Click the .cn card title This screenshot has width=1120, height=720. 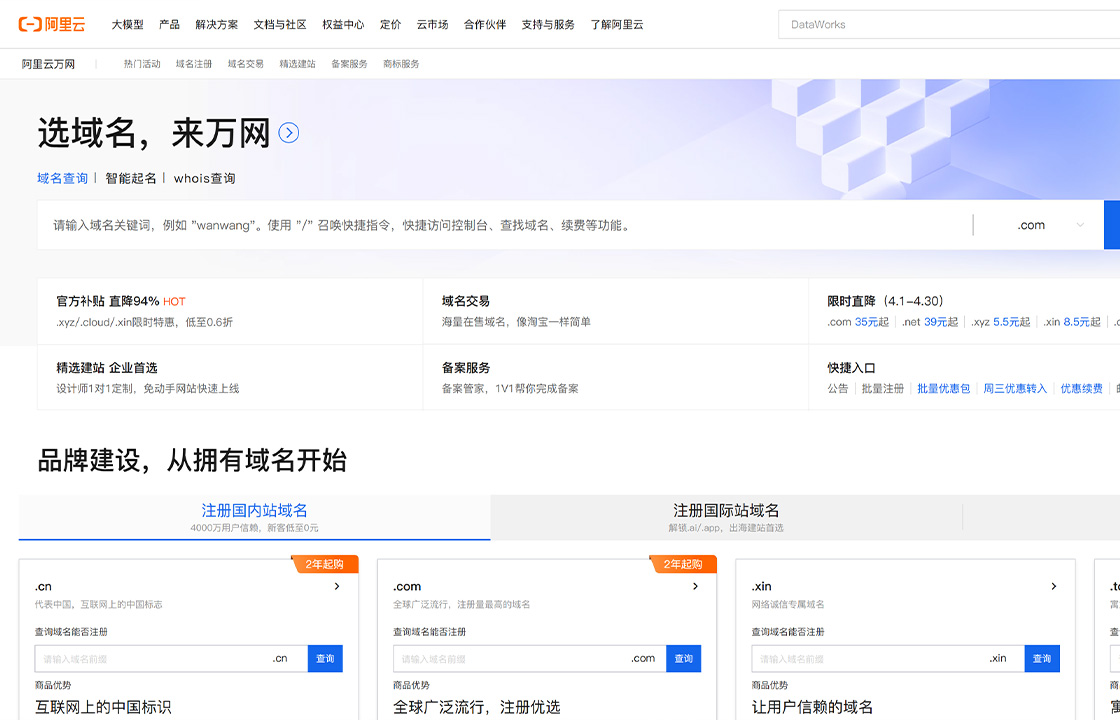pos(44,586)
